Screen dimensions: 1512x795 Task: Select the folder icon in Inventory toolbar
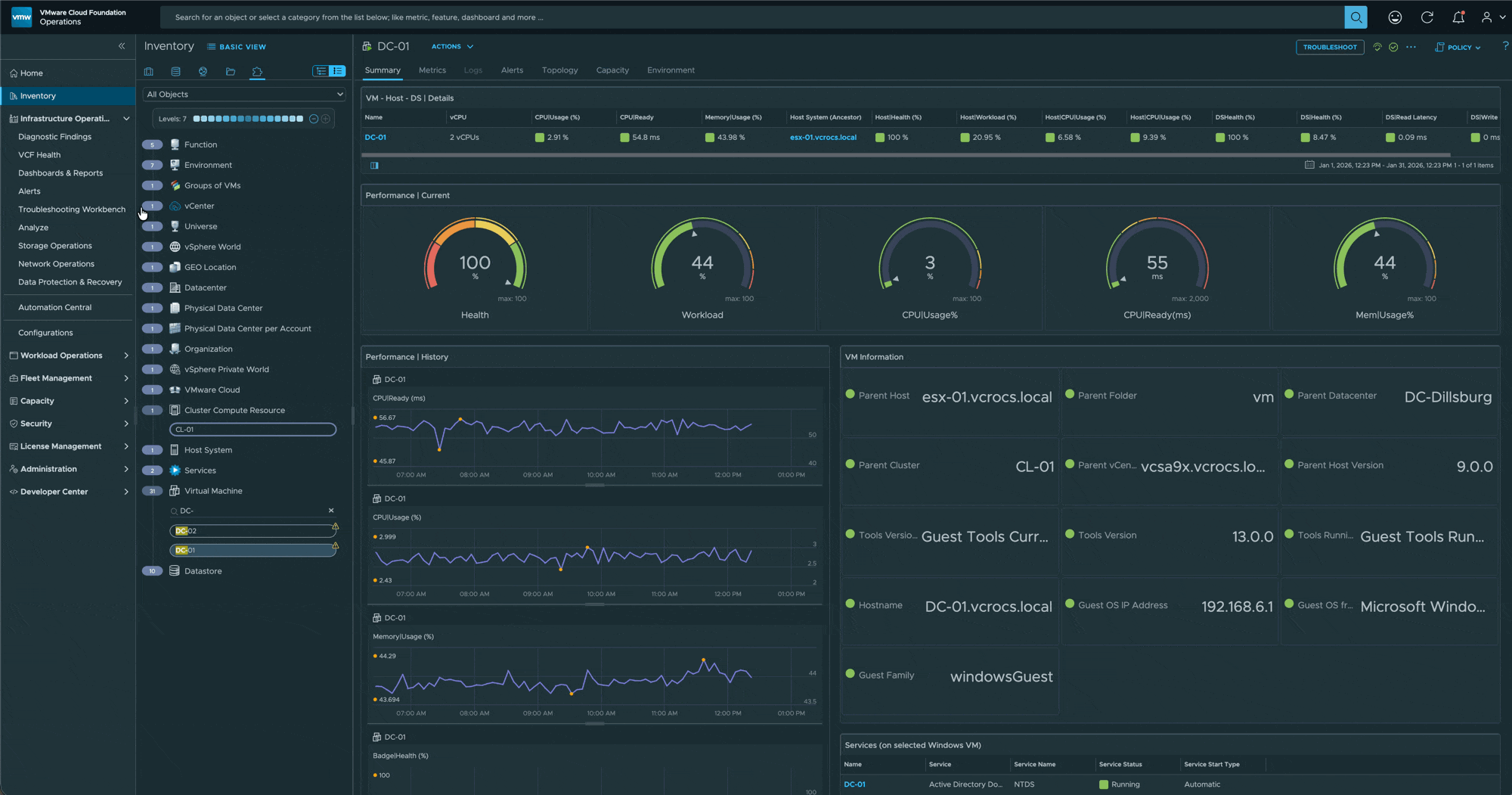click(231, 72)
